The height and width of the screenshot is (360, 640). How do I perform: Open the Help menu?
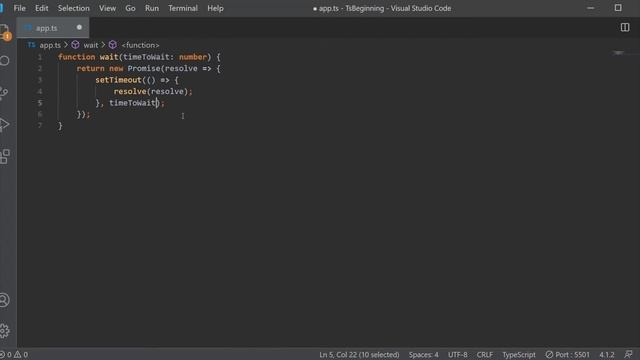pos(215,8)
